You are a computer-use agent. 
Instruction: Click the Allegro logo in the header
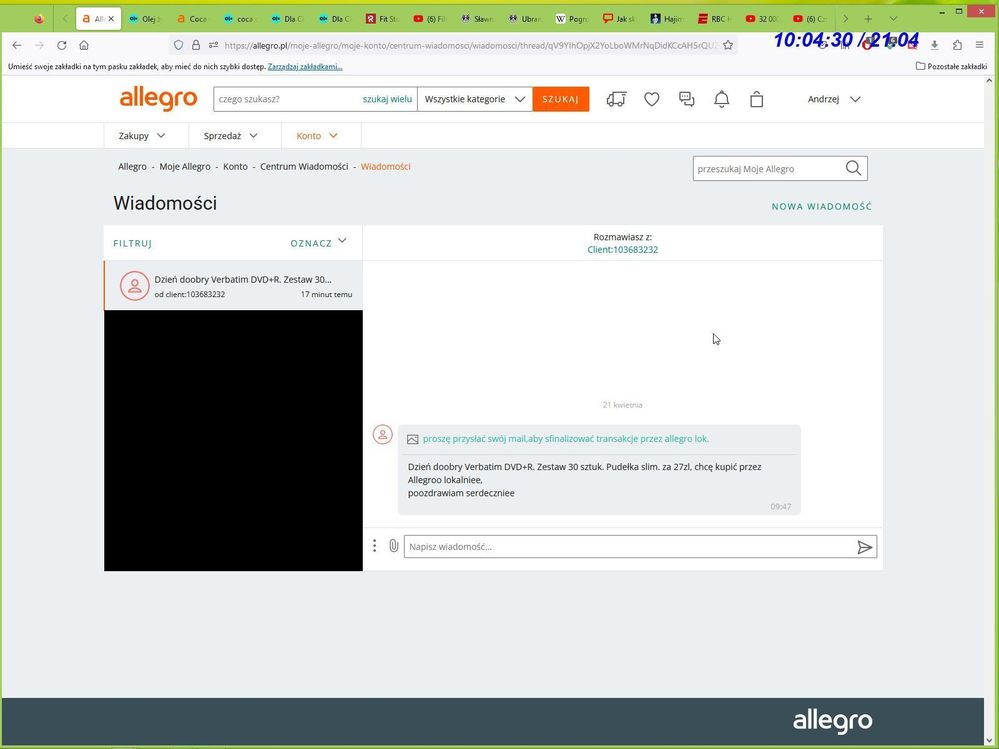(158, 98)
